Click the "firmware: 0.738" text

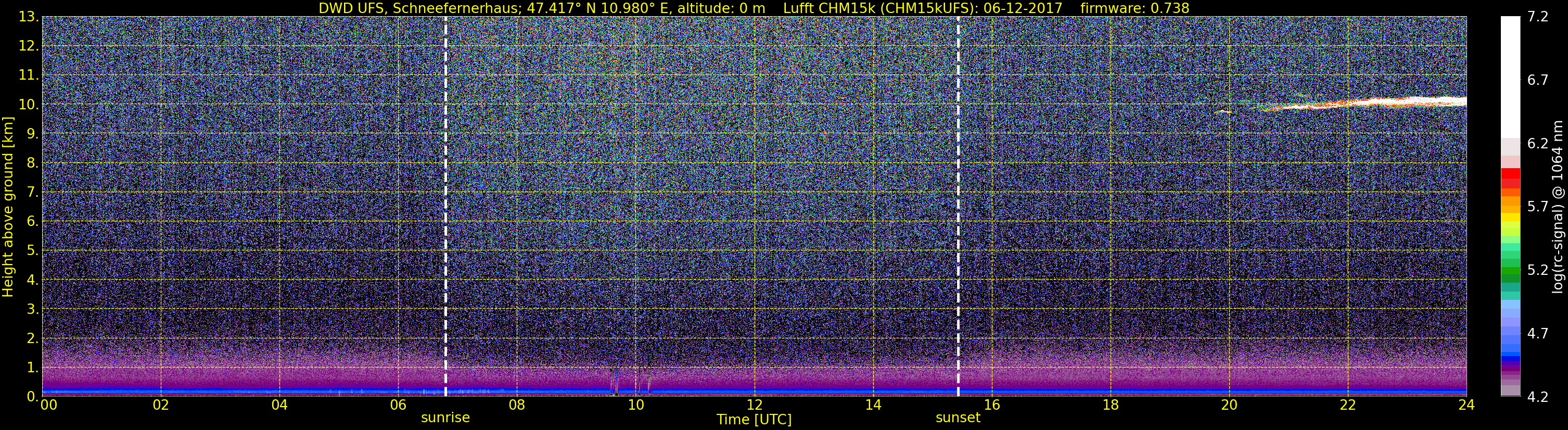point(1134,8)
